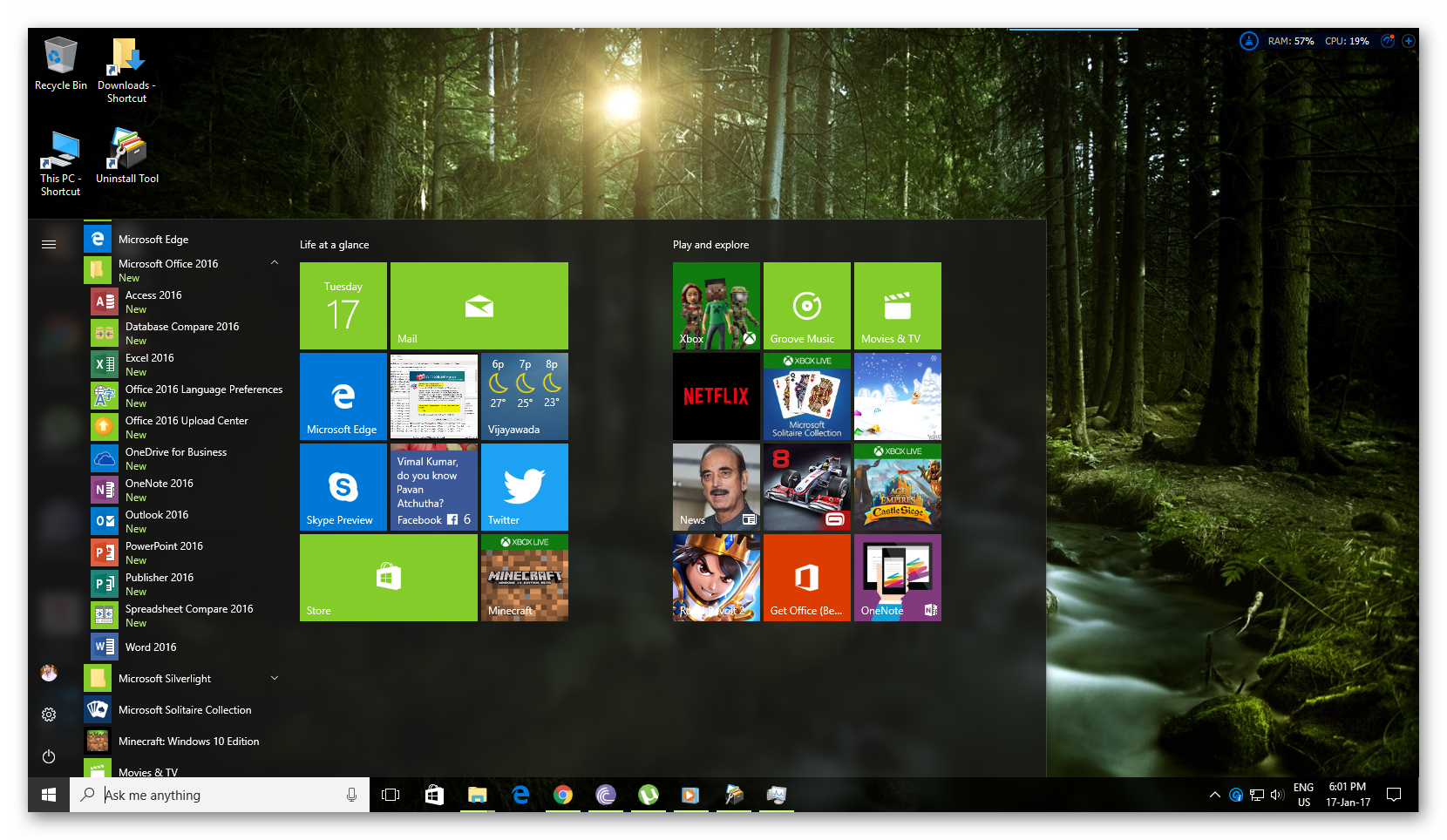This screenshot has width=1447, height=840.
Task: Click the ENG US language indicator
Action: coord(1303,795)
